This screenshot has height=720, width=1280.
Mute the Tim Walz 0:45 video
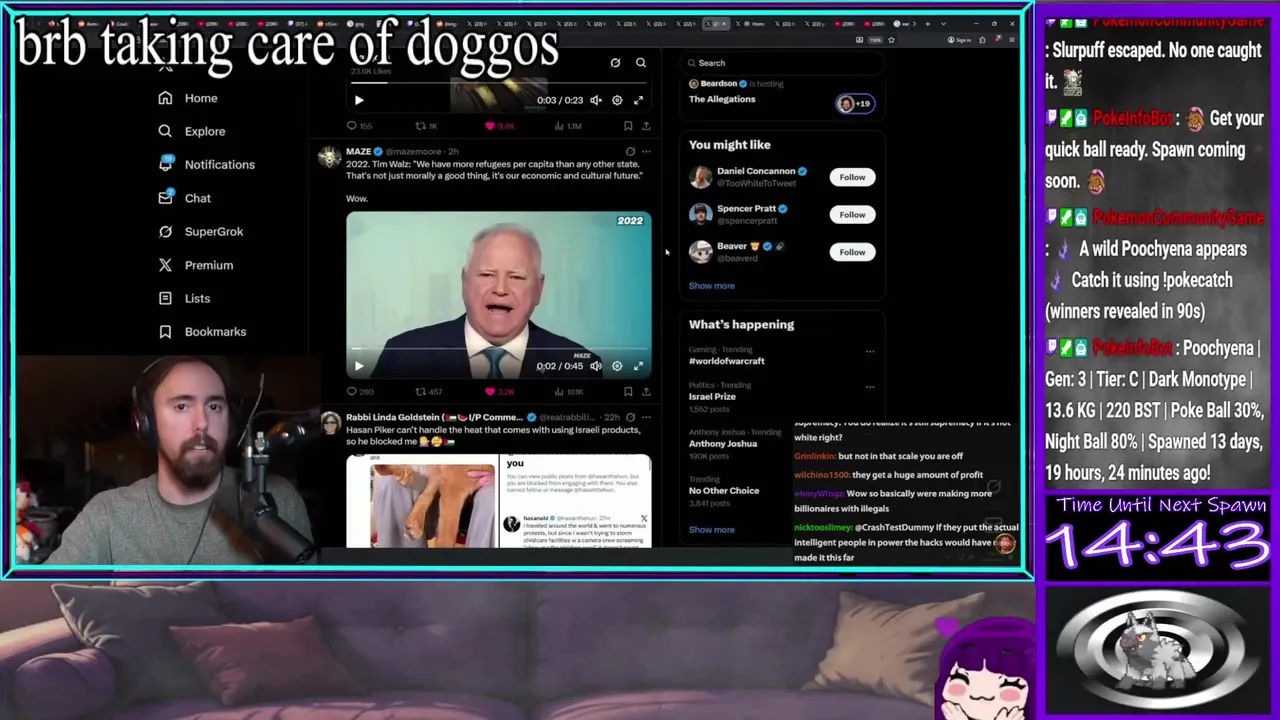coord(596,366)
